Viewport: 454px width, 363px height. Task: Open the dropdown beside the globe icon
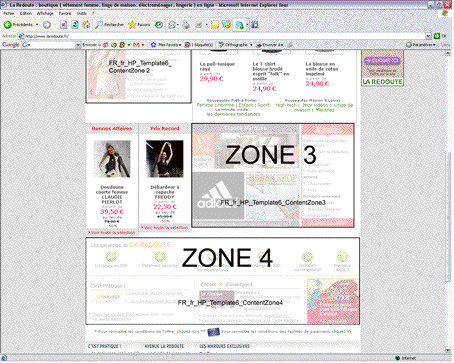coord(247,25)
